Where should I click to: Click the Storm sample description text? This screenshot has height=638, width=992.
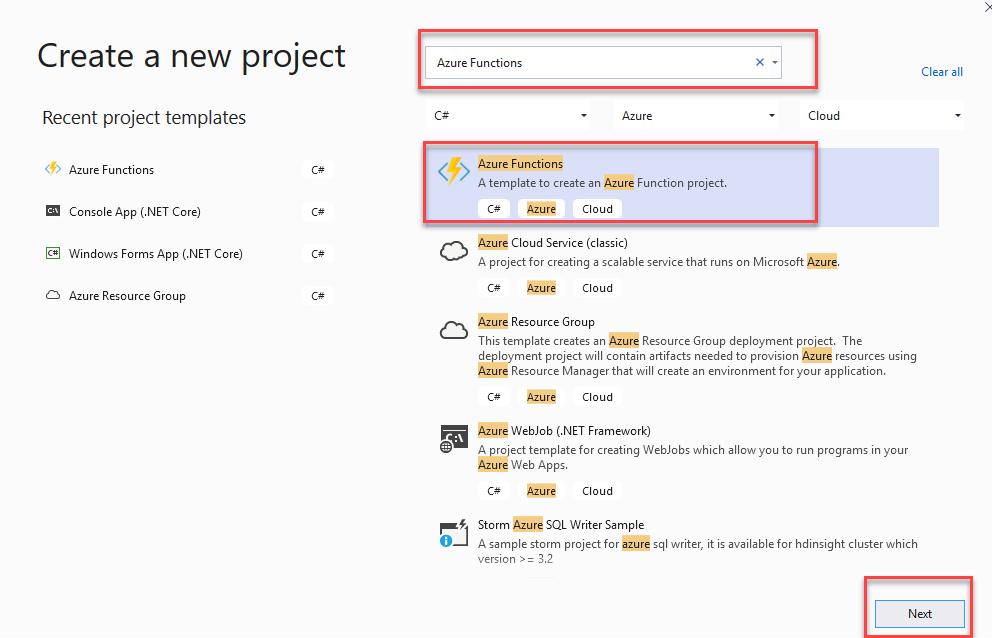click(697, 551)
